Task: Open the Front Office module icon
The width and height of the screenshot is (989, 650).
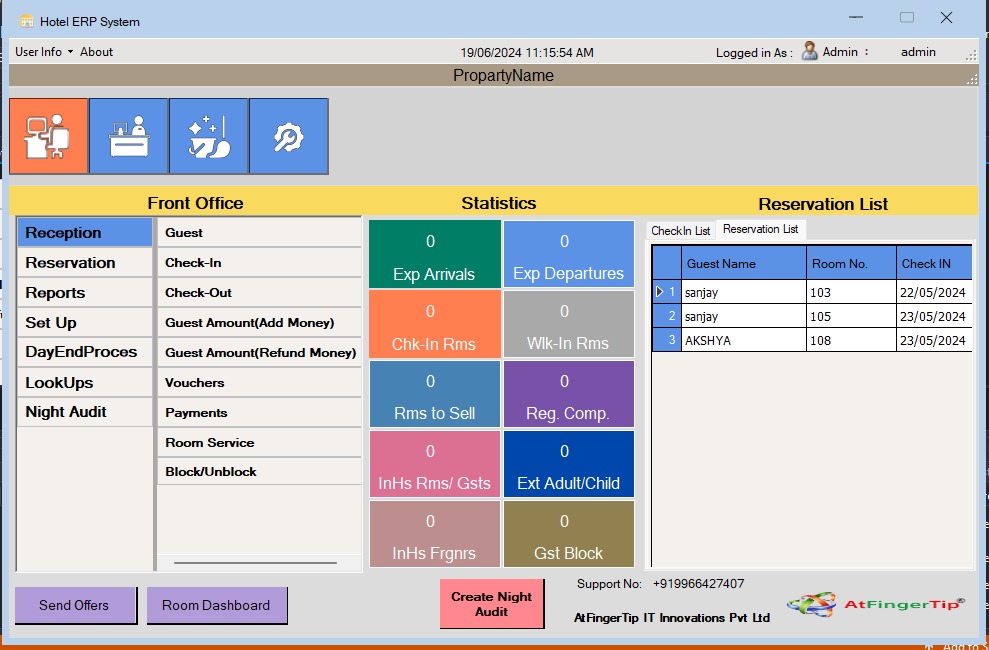Action: [48, 136]
